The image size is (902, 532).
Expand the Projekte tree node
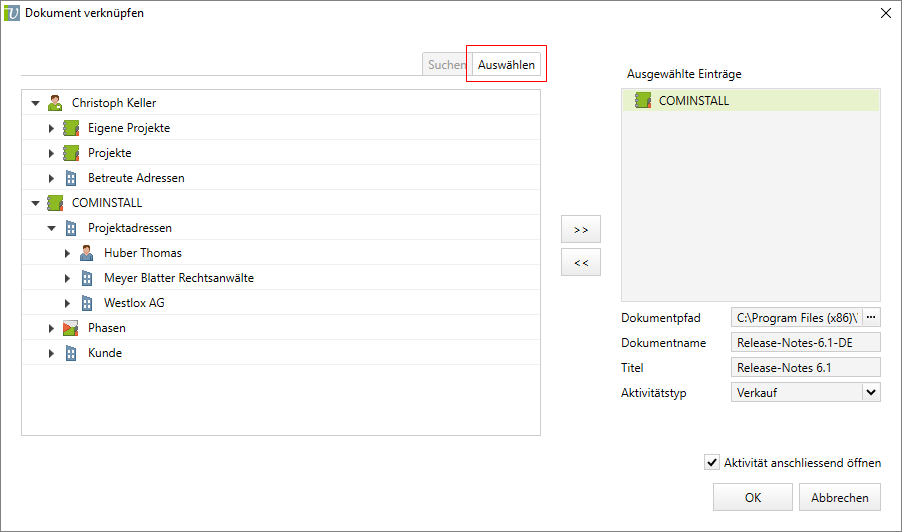pos(52,153)
